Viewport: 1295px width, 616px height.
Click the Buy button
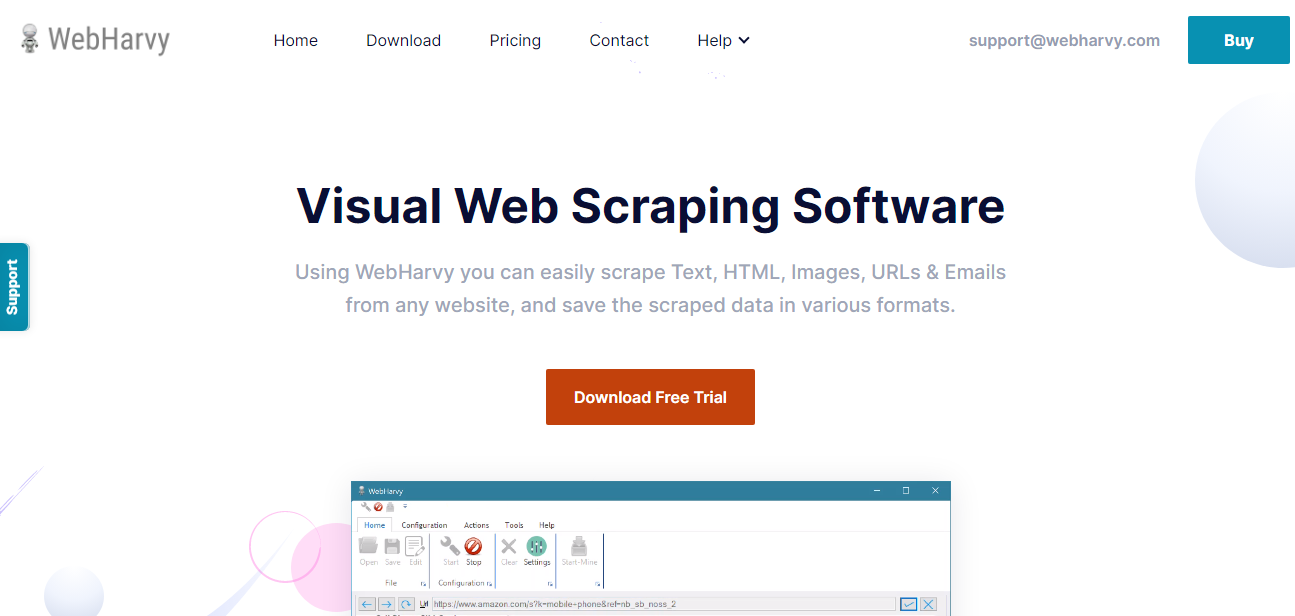[x=1238, y=40]
